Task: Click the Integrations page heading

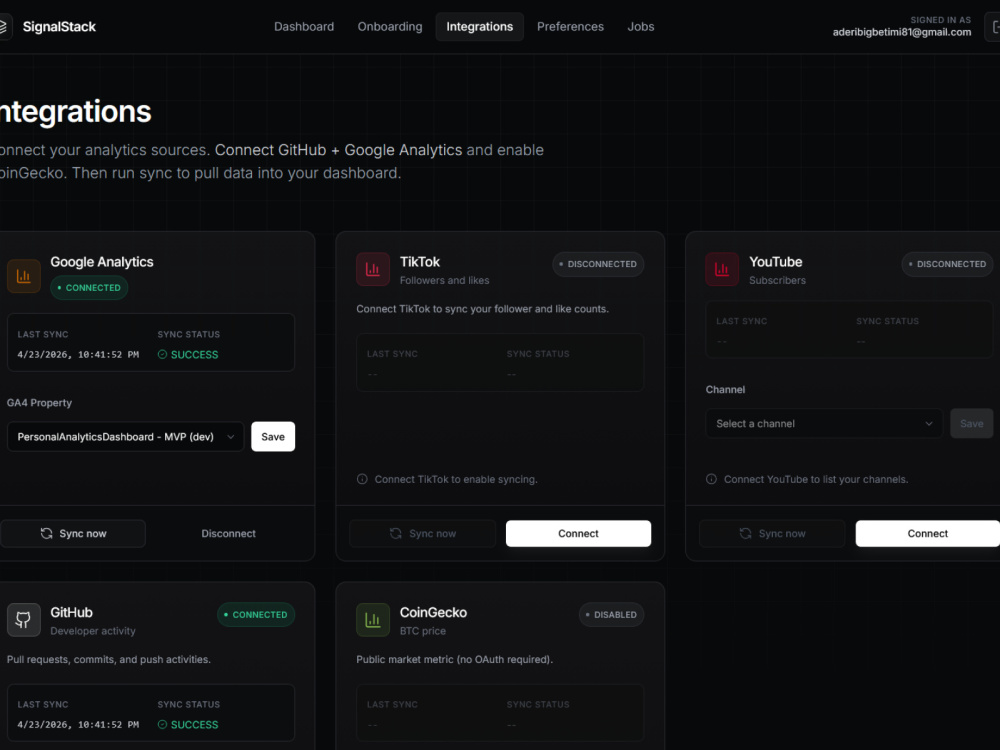Action: (75, 112)
